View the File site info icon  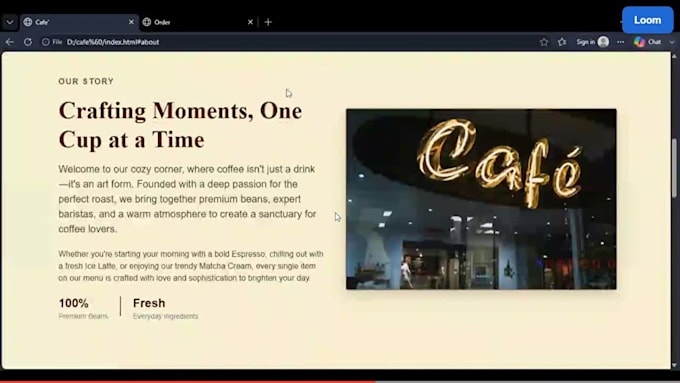52,42
